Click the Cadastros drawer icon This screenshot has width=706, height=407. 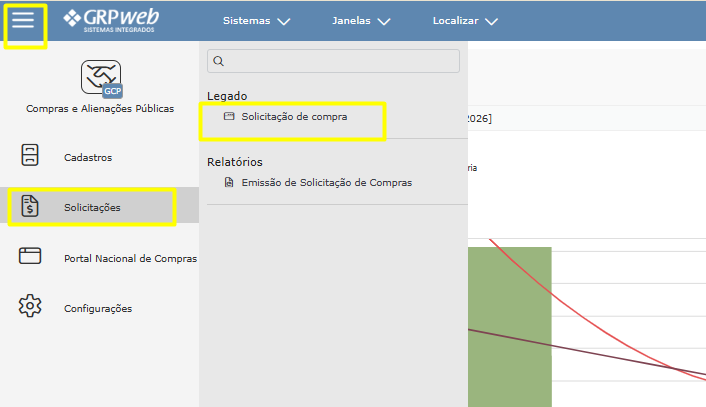30,157
